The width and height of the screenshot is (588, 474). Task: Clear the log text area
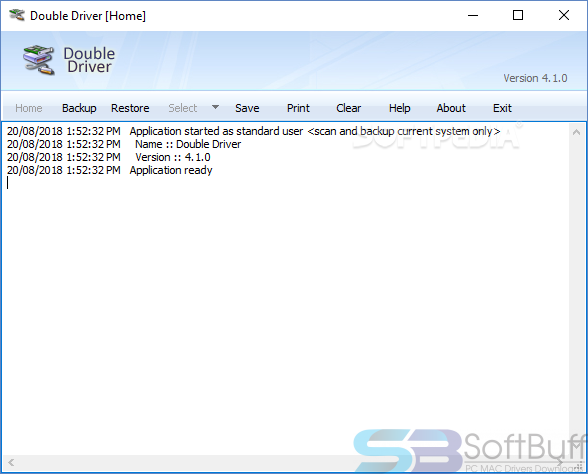(x=348, y=108)
